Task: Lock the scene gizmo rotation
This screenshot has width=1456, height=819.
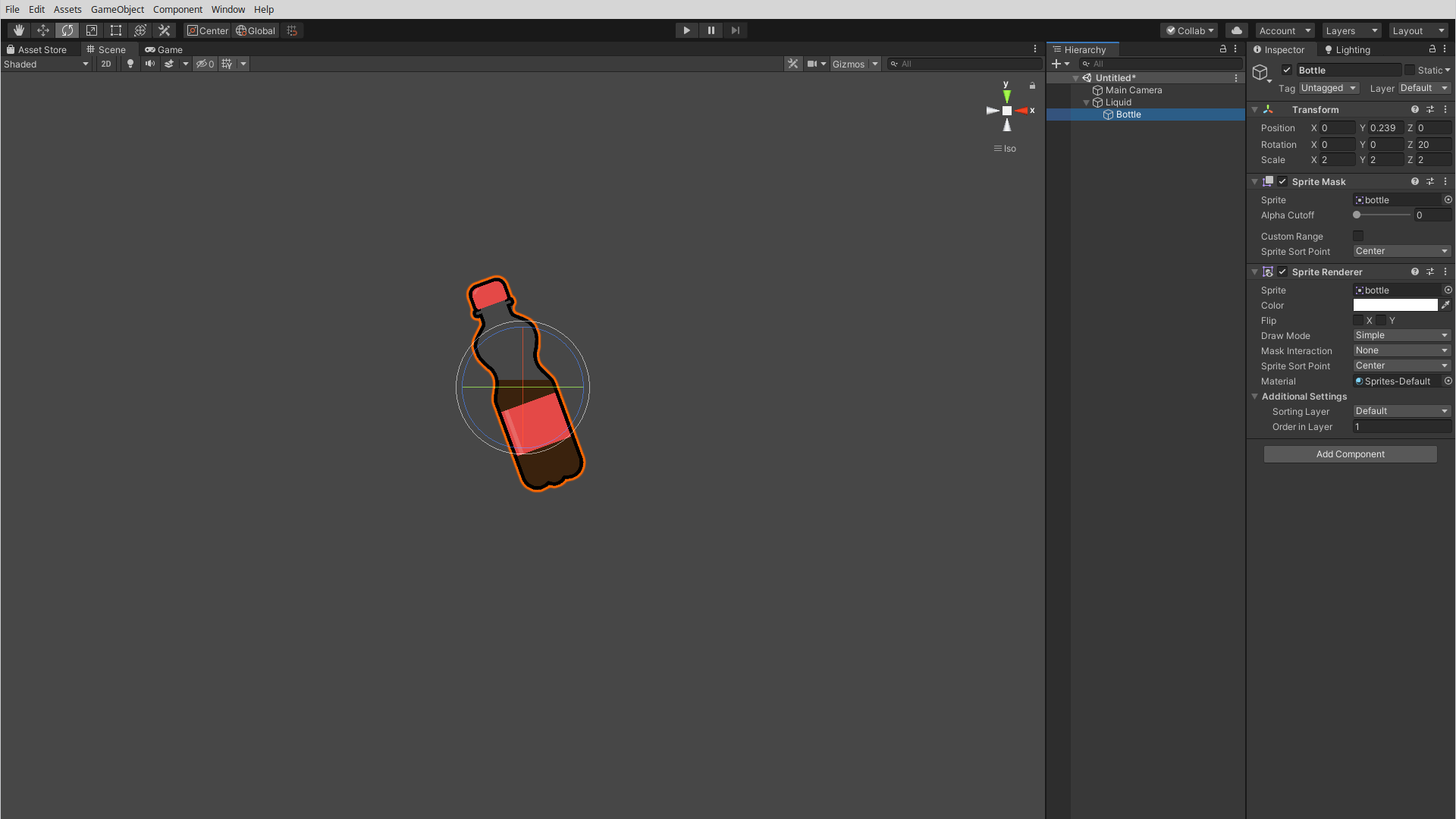Action: tap(1032, 86)
